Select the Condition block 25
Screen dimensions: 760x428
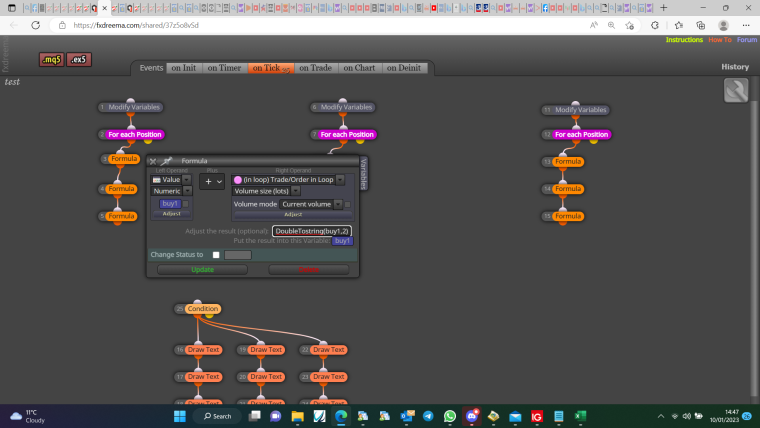(203, 309)
